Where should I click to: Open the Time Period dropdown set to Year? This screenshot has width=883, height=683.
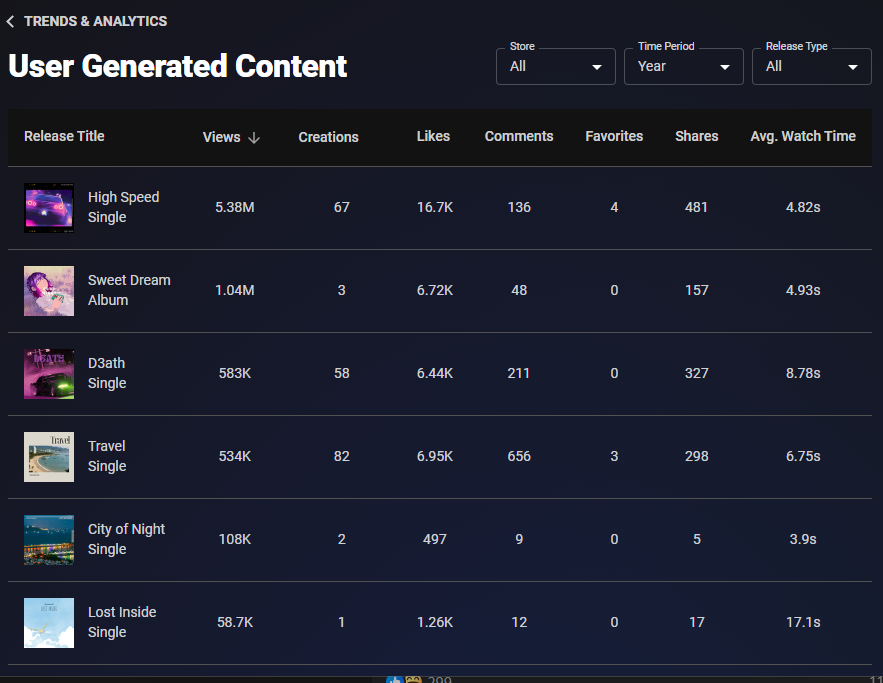tap(684, 66)
